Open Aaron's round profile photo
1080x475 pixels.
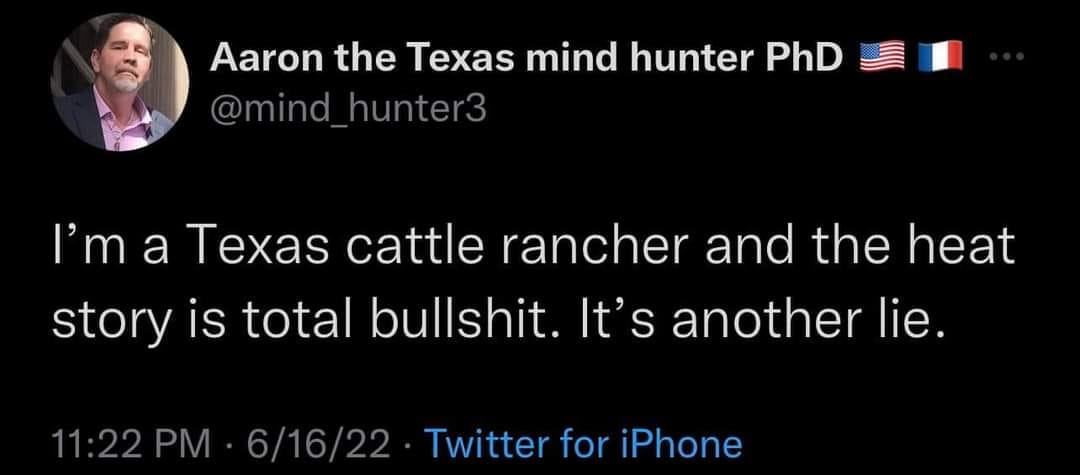click(120, 83)
